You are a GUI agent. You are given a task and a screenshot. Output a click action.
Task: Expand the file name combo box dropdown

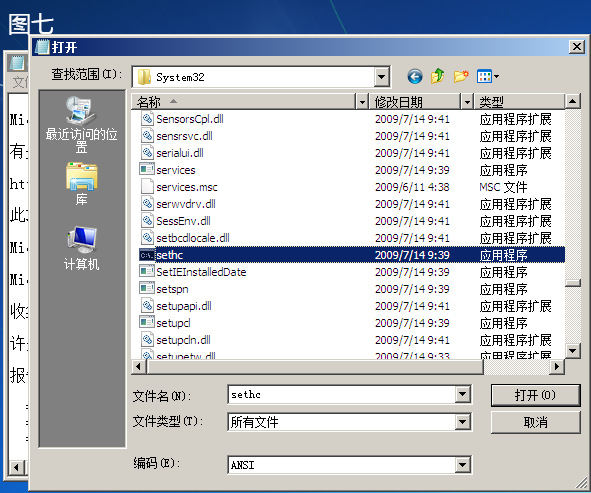click(x=462, y=395)
